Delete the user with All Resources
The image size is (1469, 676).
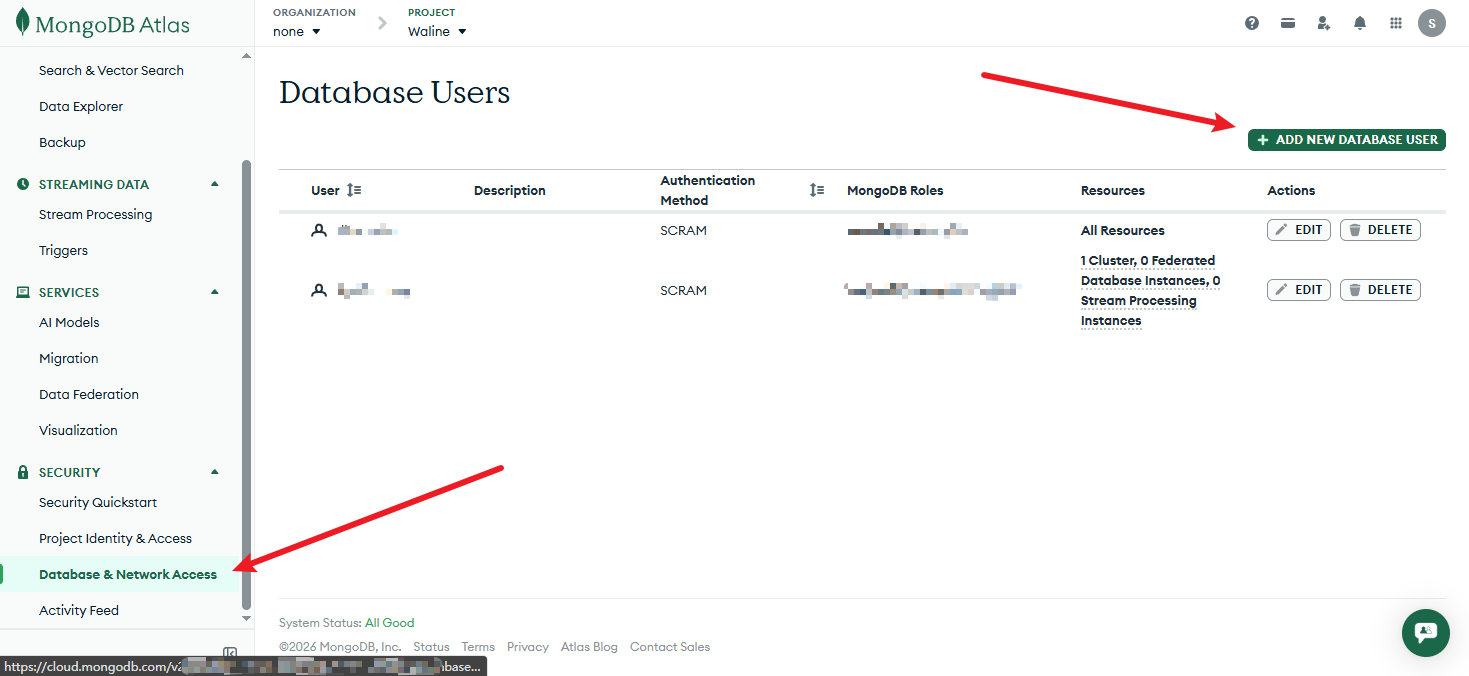pyautogui.click(x=1380, y=230)
